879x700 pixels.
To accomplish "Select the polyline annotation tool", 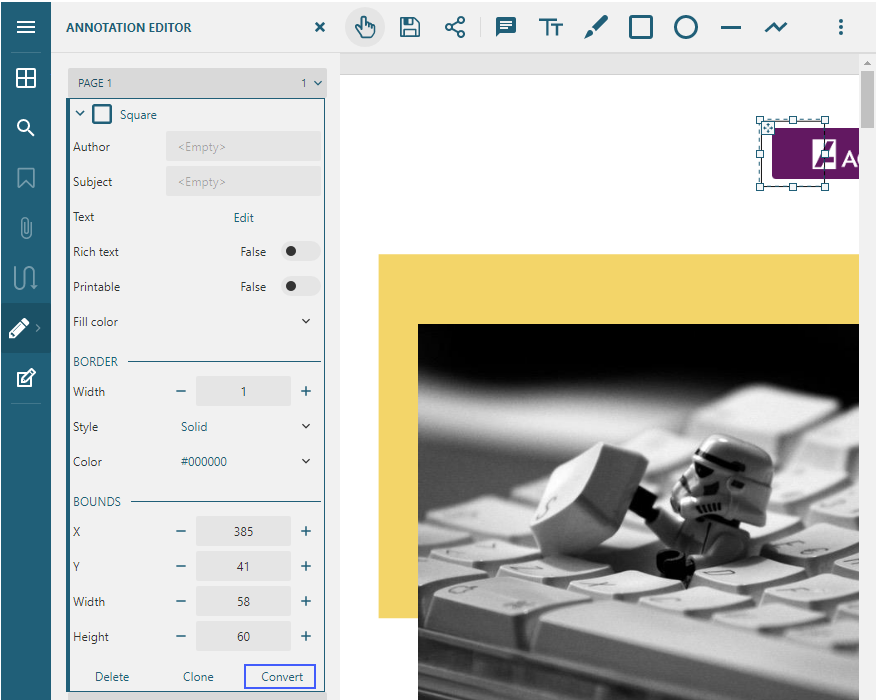I will point(776,27).
